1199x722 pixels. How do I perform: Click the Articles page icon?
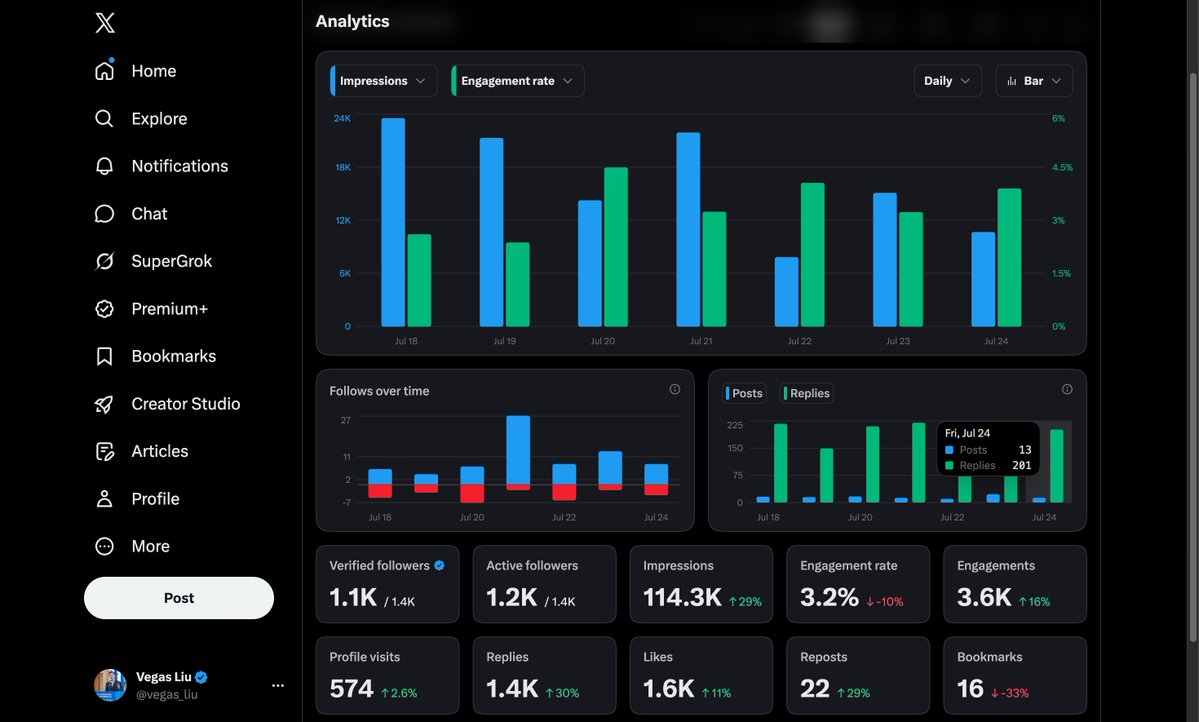[104, 451]
